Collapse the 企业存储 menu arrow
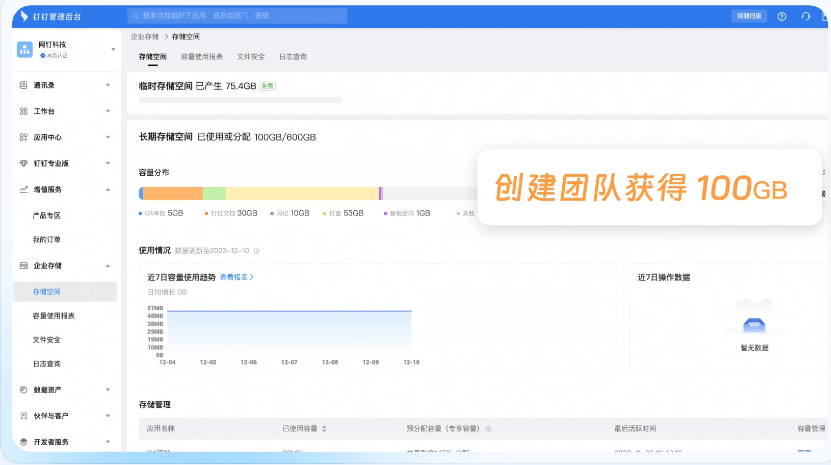 (108, 266)
